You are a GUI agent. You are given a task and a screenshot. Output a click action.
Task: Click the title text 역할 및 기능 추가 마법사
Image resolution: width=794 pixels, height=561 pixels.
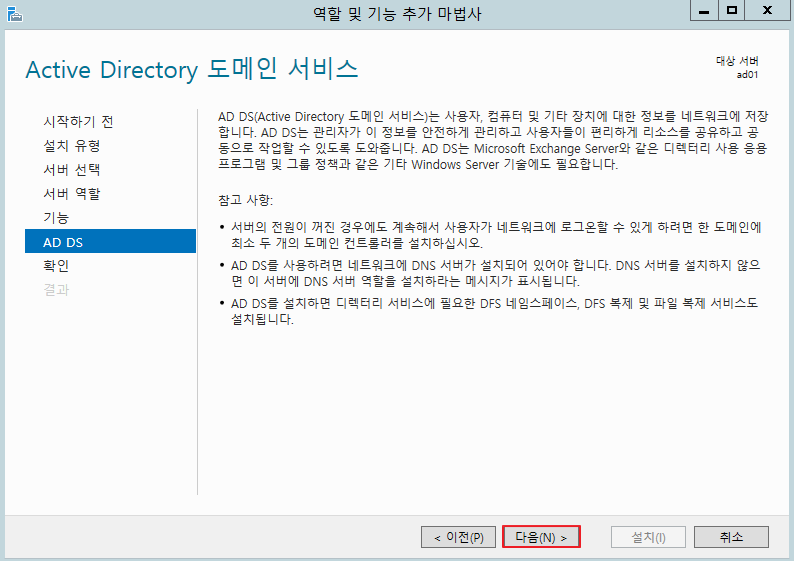pos(397,14)
